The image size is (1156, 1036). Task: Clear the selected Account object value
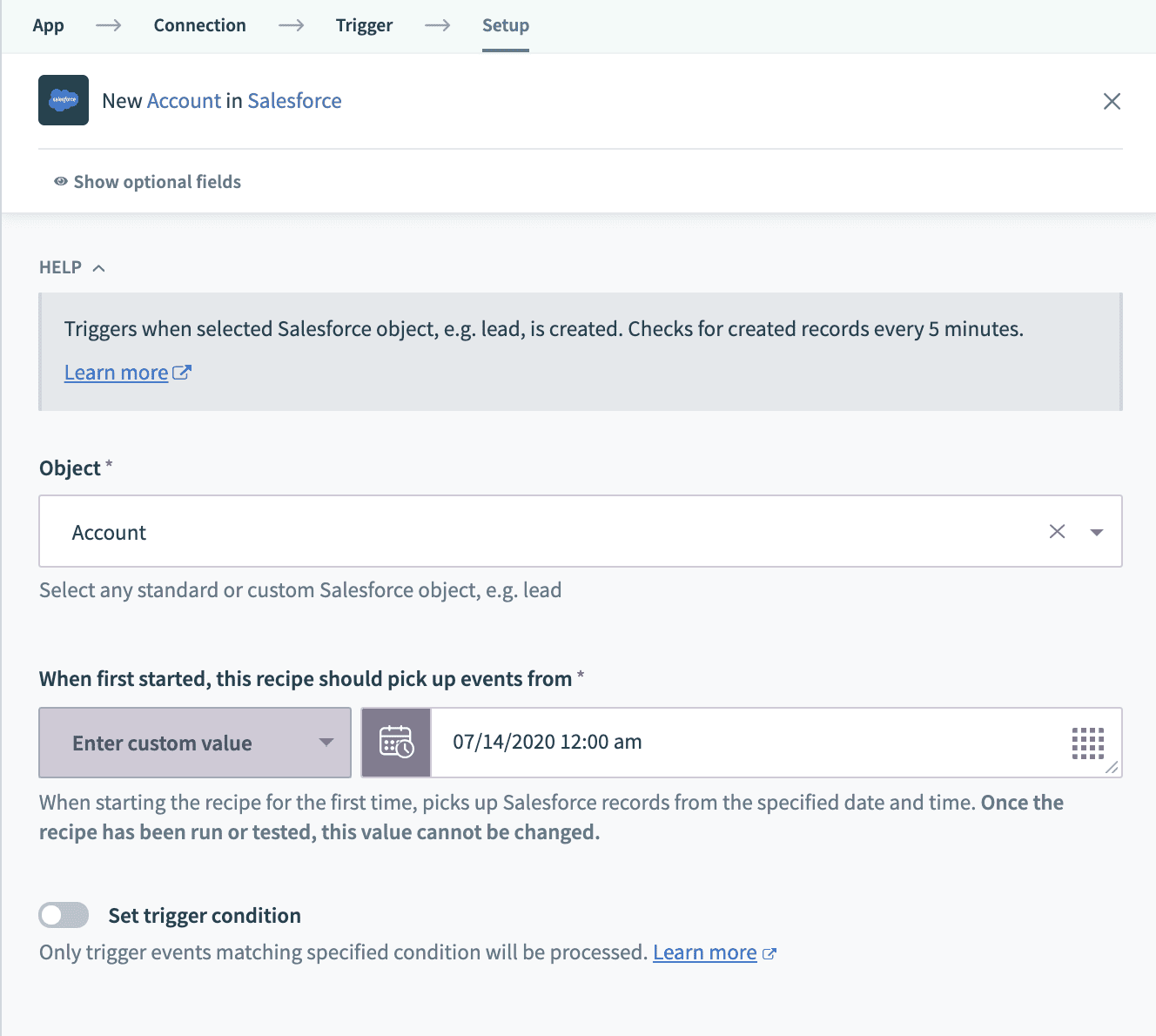click(1057, 532)
